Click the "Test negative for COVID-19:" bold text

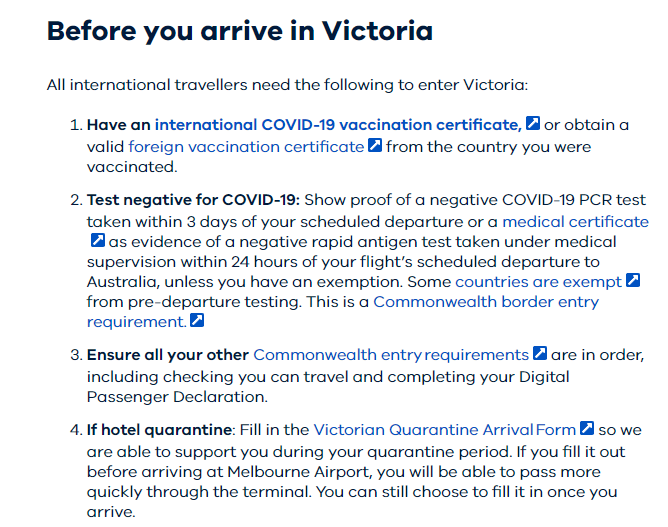point(193,200)
